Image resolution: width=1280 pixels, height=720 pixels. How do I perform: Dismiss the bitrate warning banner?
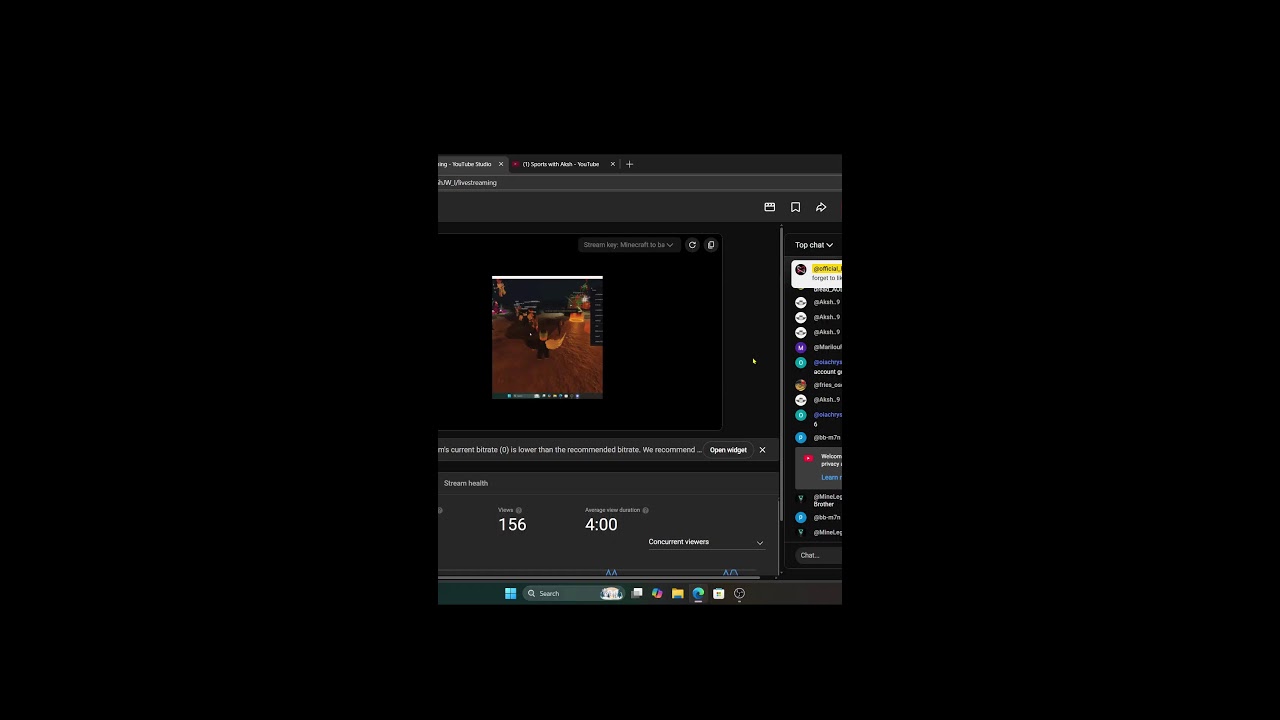(762, 450)
